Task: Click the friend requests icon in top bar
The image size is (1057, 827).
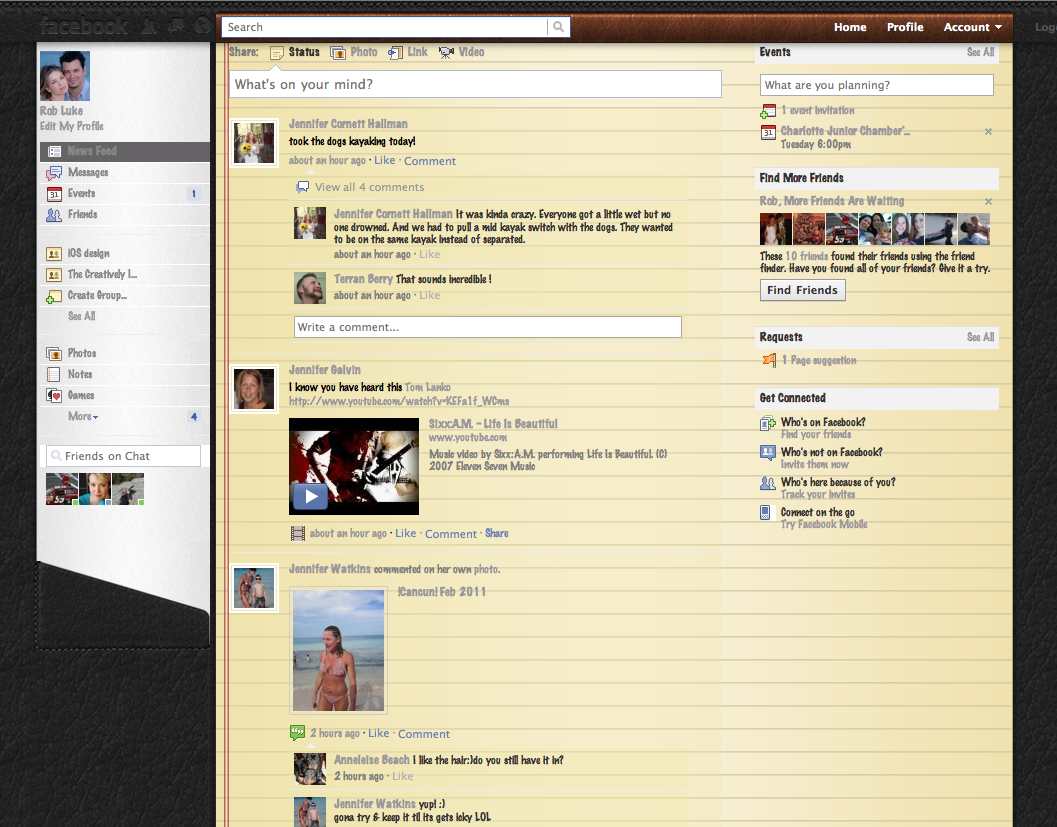Action: click(x=150, y=27)
